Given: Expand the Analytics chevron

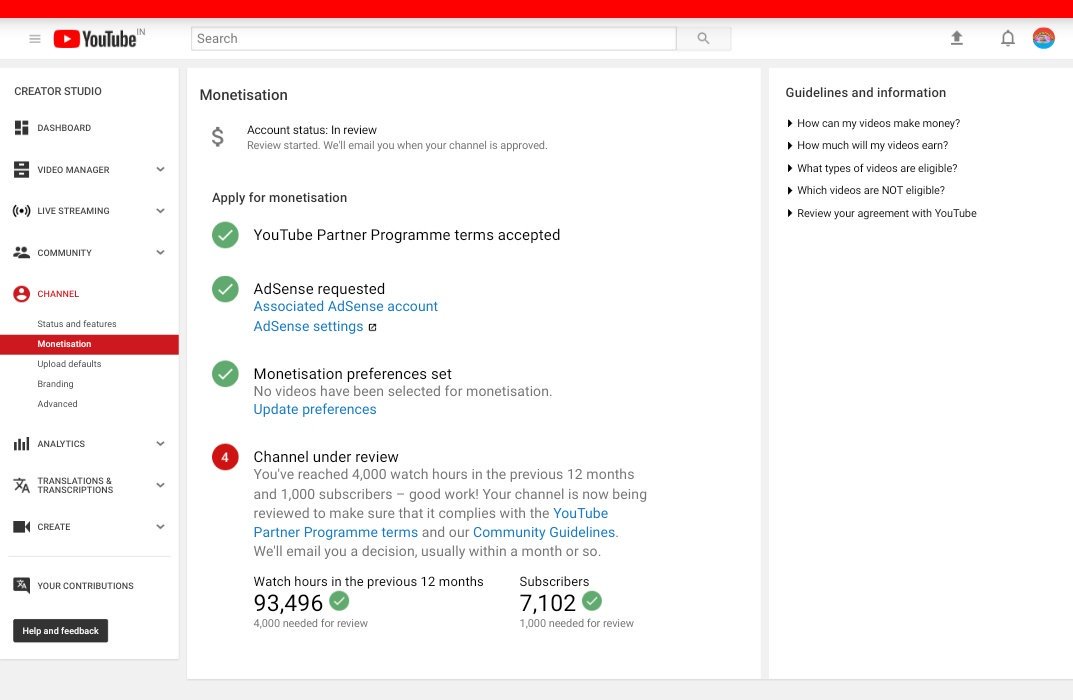Looking at the screenshot, I should (160, 443).
